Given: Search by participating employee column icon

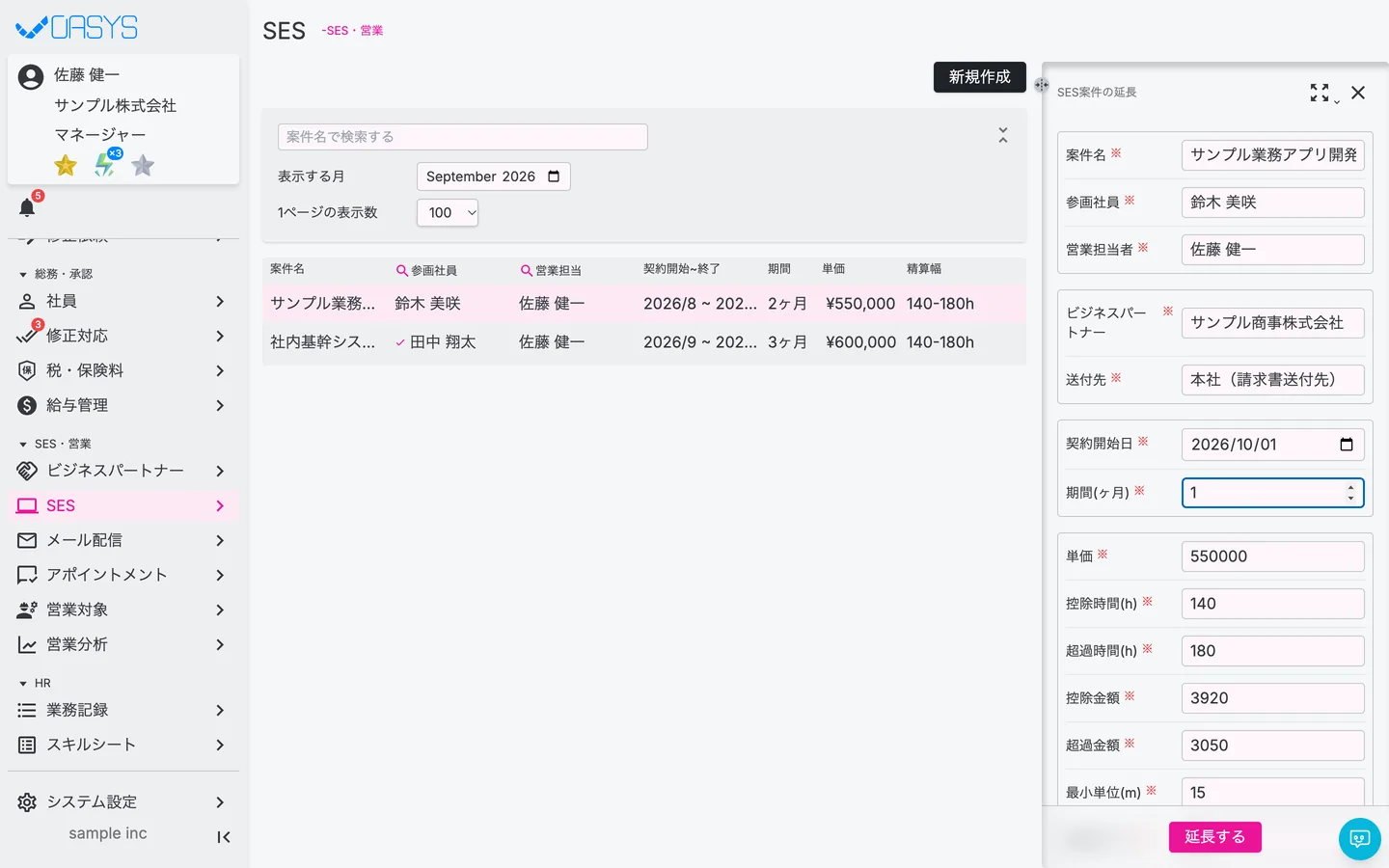Looking at the screenshot, I should pos(402,271).
